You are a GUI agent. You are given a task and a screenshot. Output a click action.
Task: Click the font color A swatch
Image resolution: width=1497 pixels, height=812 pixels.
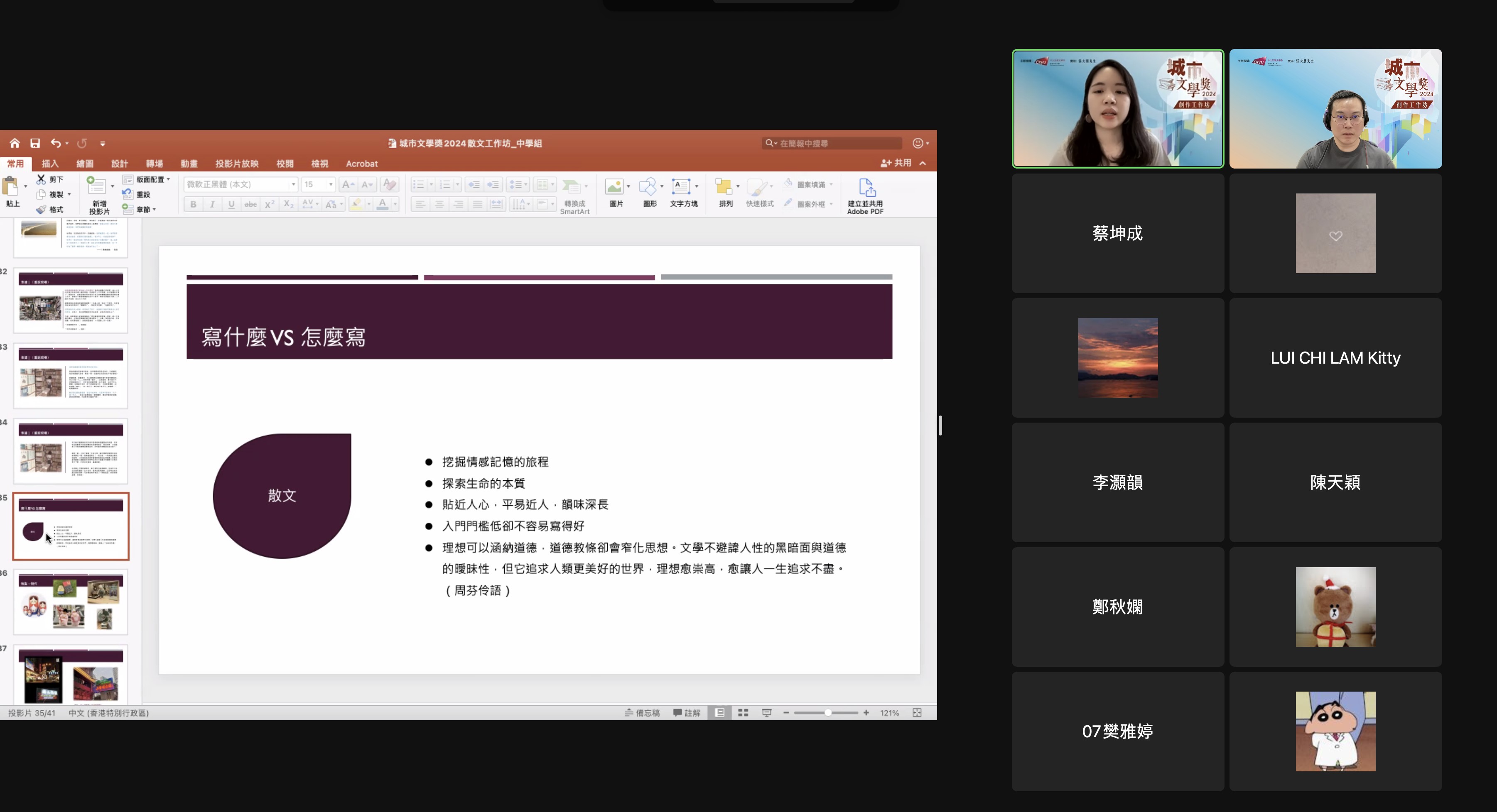383,204
